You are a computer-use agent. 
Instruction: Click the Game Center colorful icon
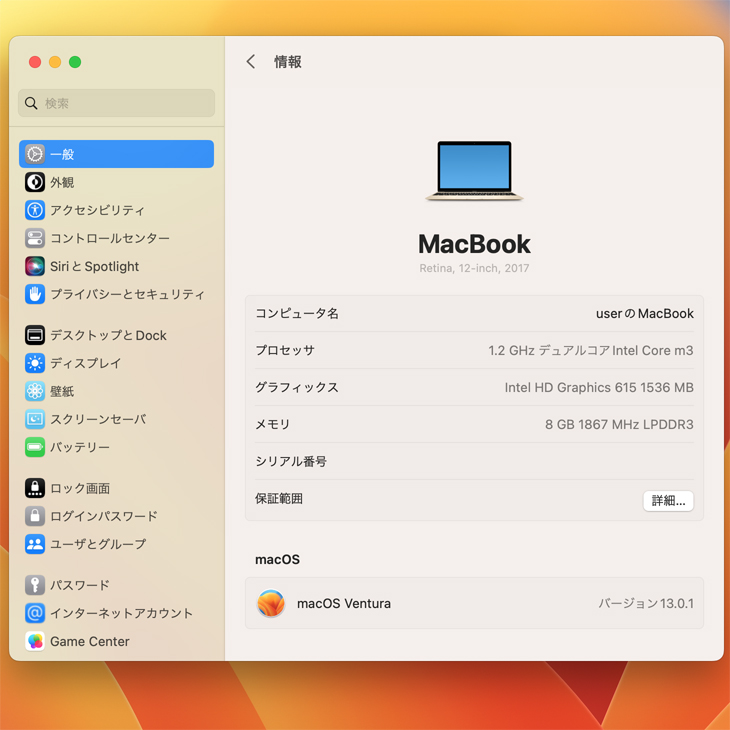point(35,641)
